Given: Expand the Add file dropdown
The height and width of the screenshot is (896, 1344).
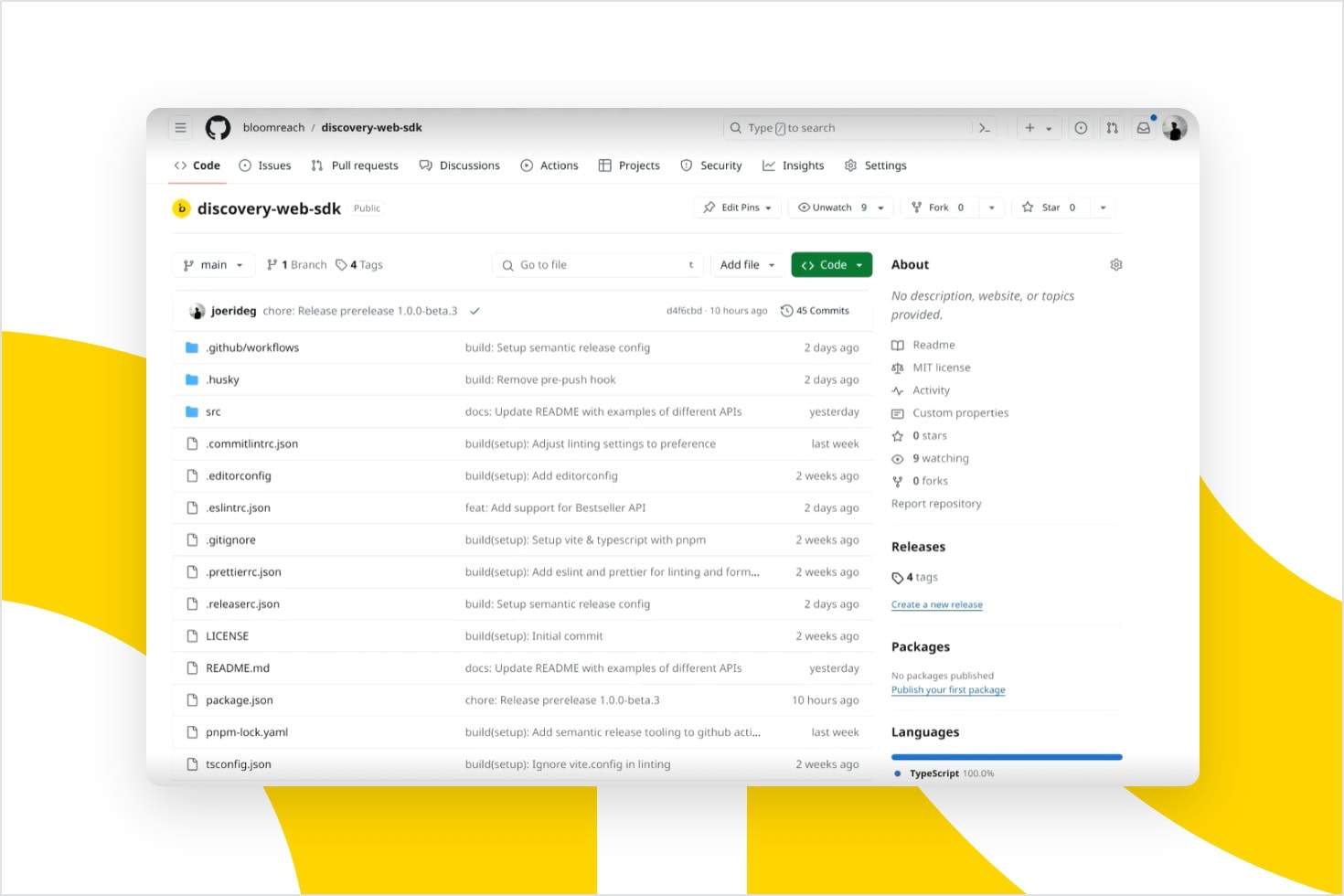Looking at the screenshot, I should [746, 264].
